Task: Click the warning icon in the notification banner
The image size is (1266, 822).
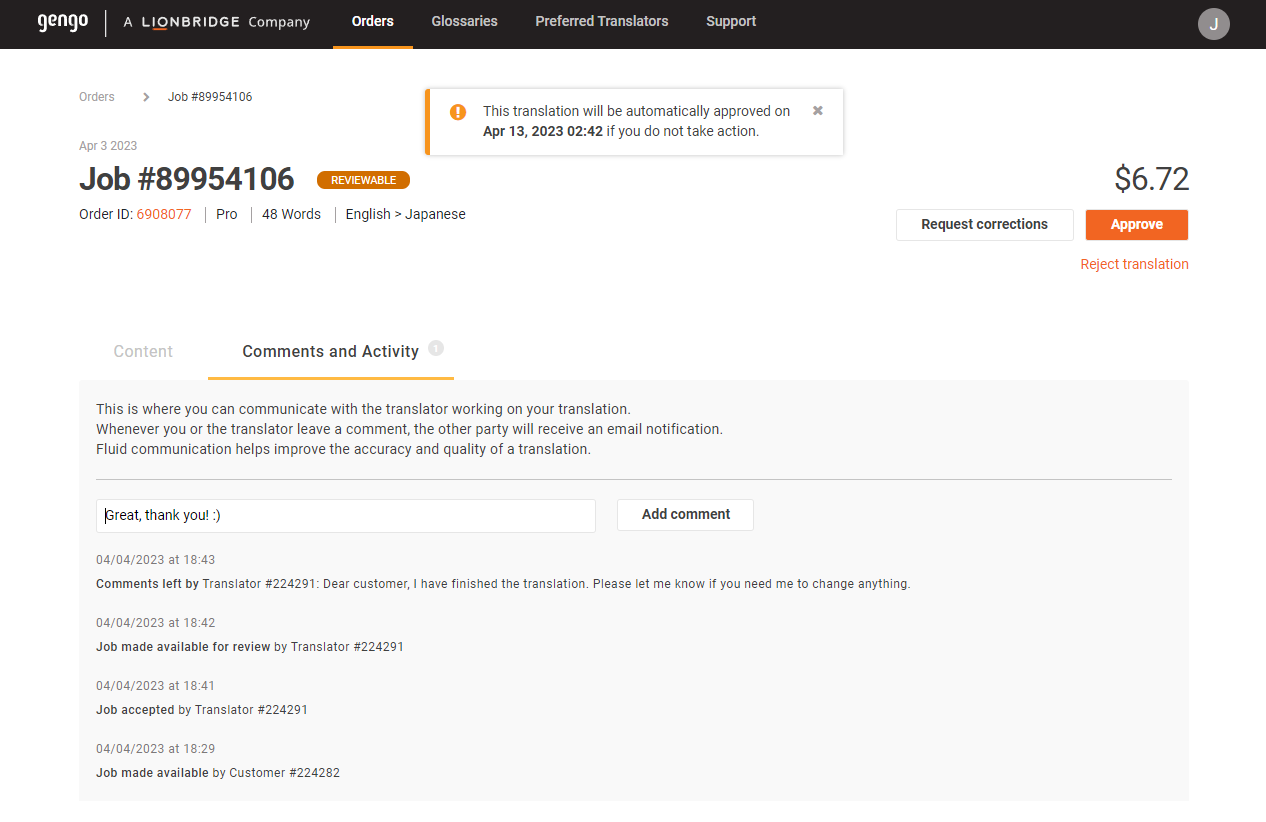Action: (458, 112)
